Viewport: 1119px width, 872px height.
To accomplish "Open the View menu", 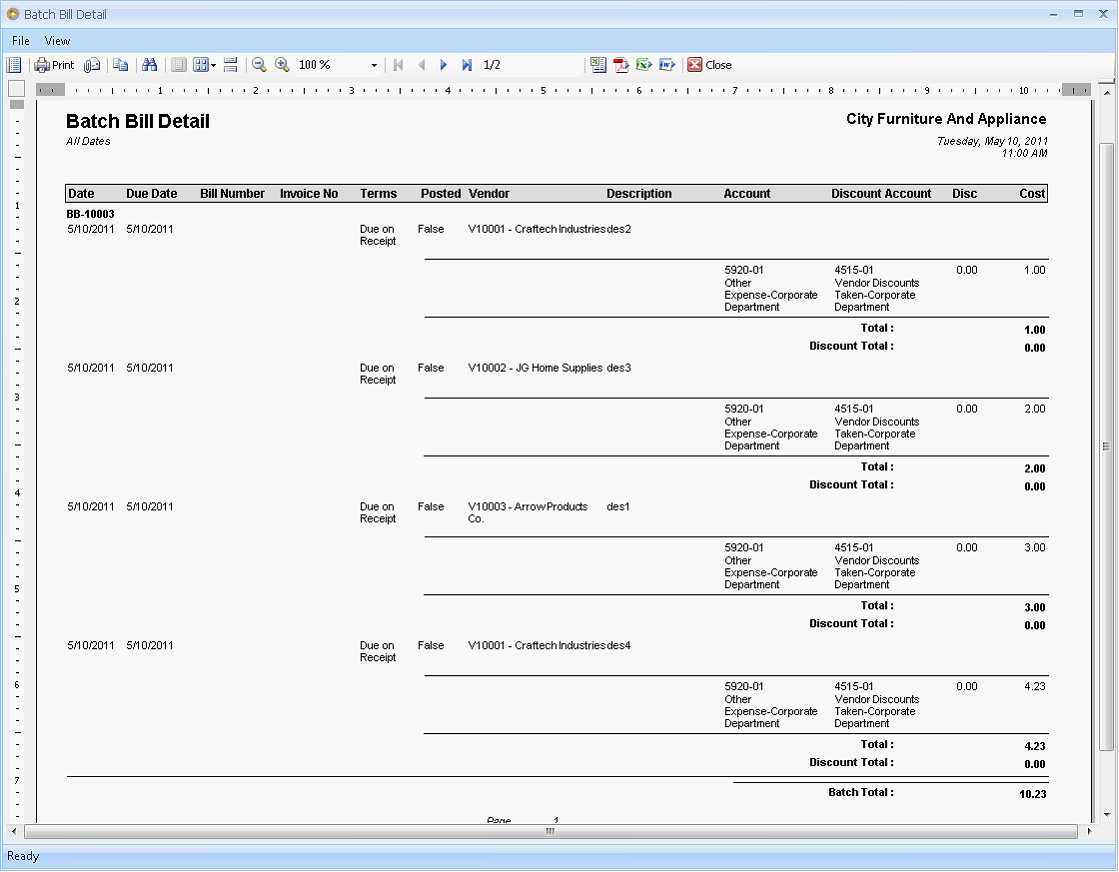I will pos(57,41).
